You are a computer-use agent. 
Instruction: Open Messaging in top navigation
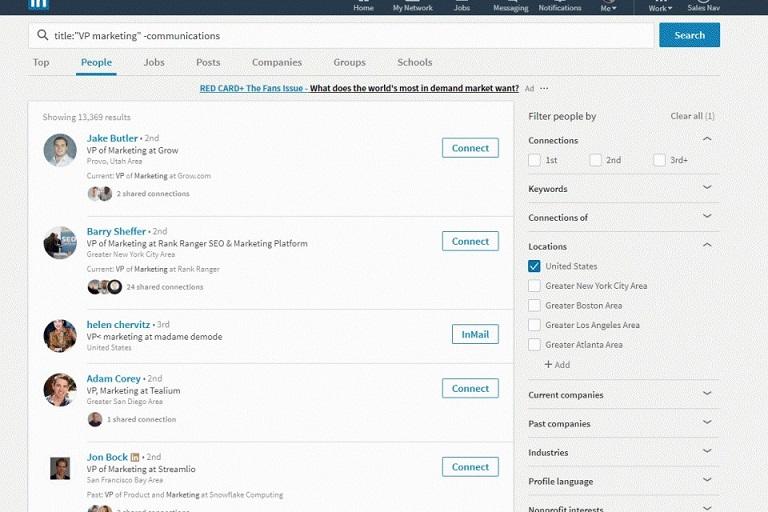point(510,6)
